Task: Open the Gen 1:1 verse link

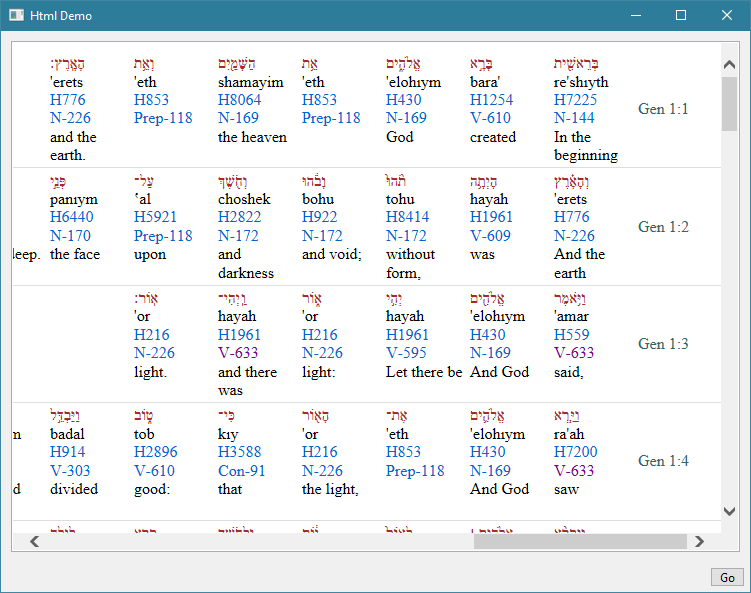Action: point(663,109)
